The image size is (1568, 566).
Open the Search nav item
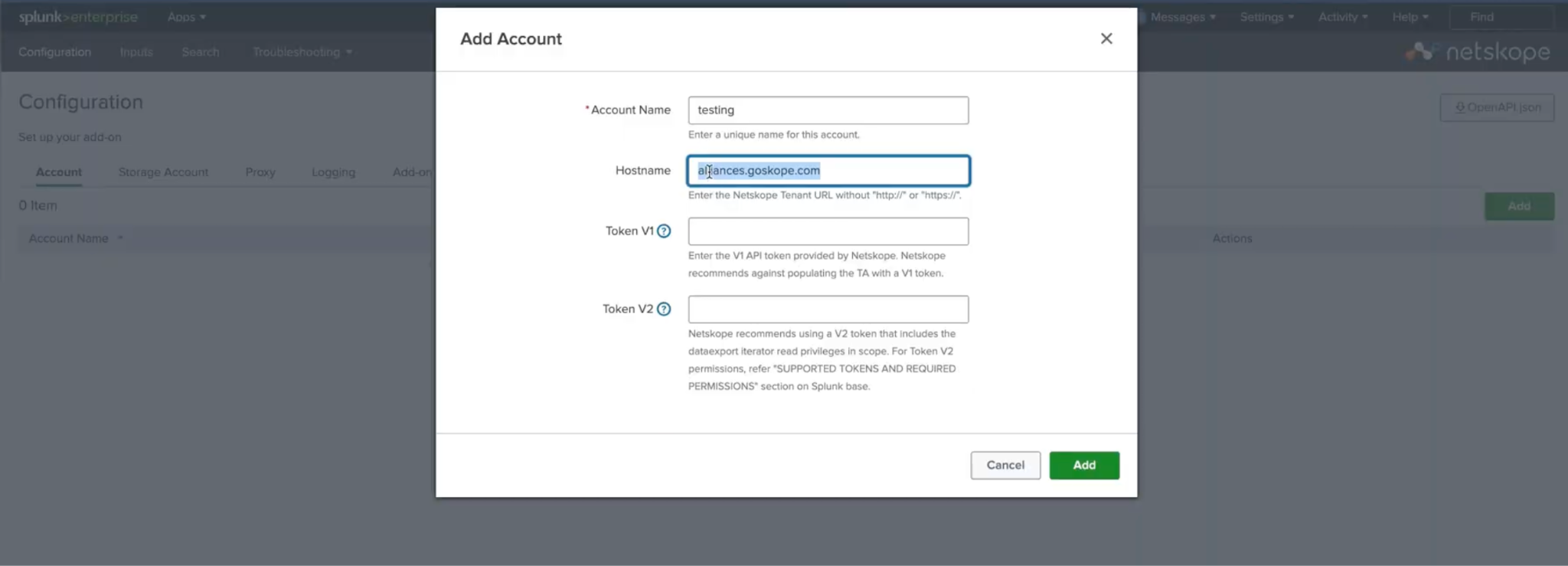point(201,52)
